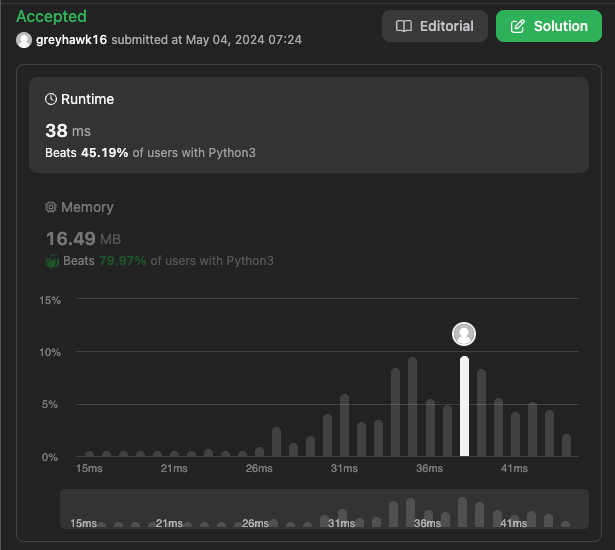Click the 10% axis label
615x550 pixels.
pyautogui.click(x=50, y=352)
